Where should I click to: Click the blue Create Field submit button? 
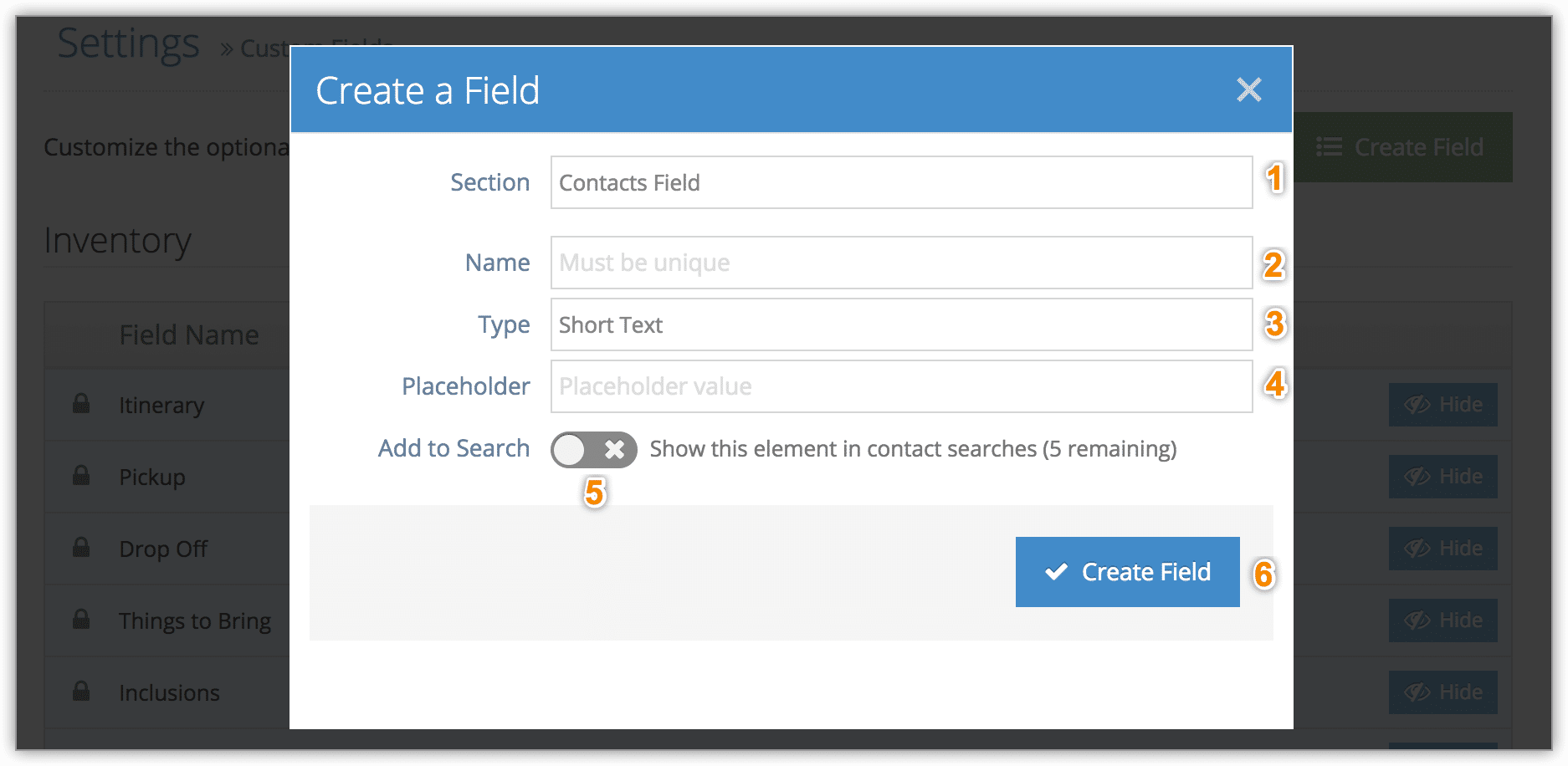click(1127, 572)
